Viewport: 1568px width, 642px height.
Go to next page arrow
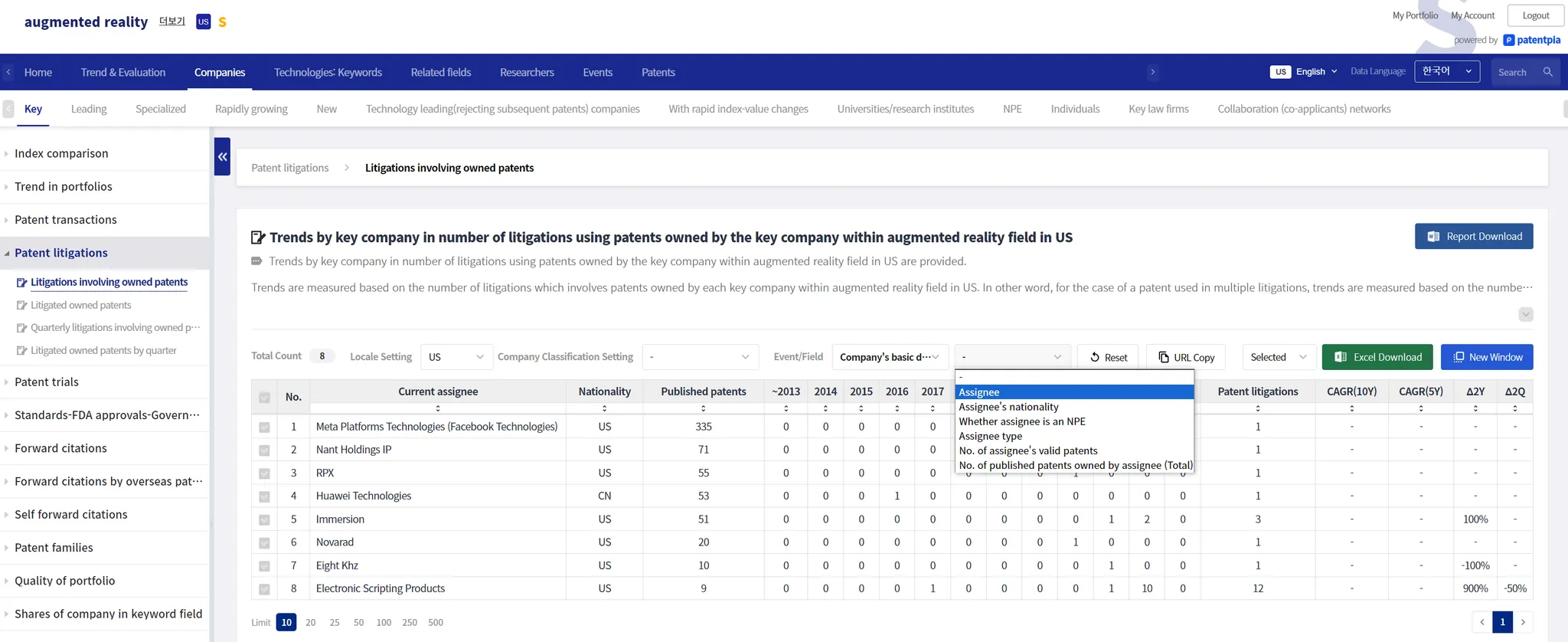pyautogui.click(x=1523, y=622)
